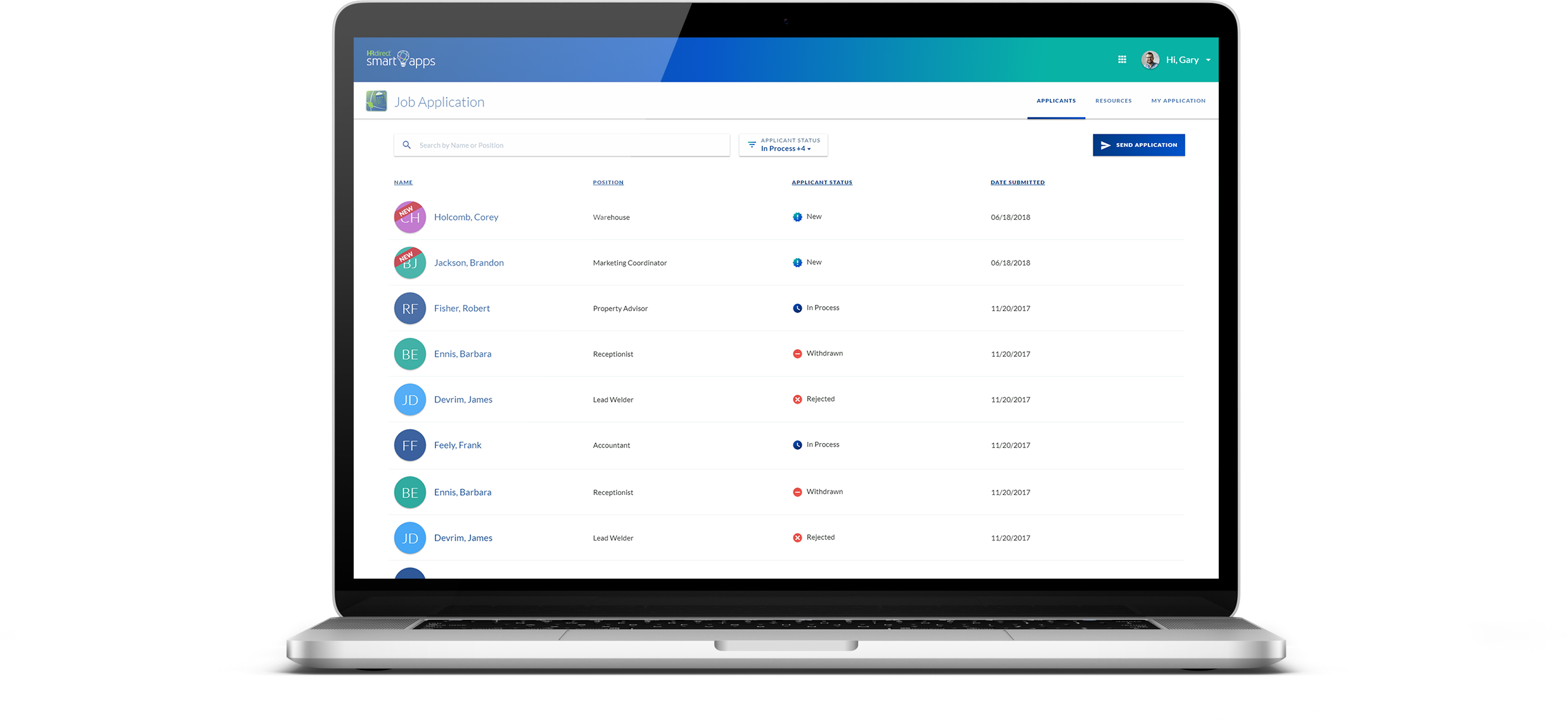Image resolution: width=1568 pixels, height=720 pixels.
Task: Switch to the Resources tab
Action: pos(1113,100)
